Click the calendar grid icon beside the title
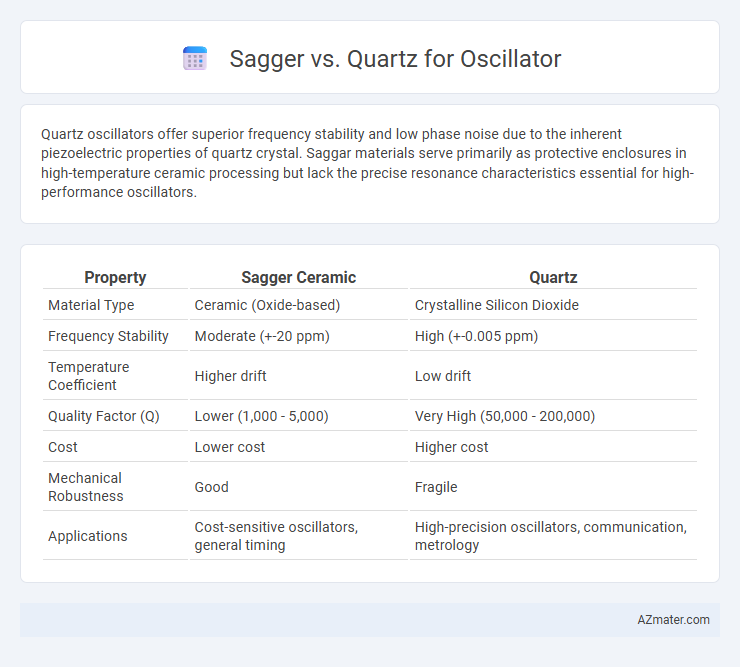Image resolution: width=740 pixels, height=667 pixels. pos(195,59)
